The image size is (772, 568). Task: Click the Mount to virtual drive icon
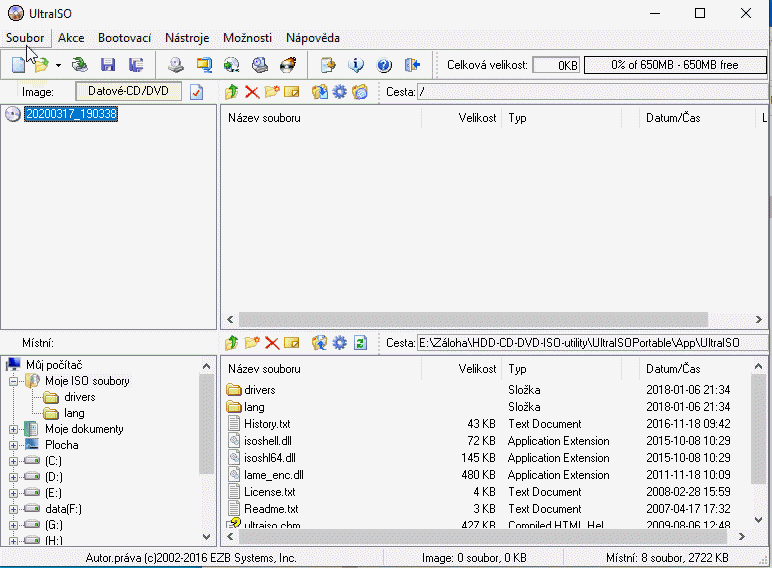coord(259,64)
